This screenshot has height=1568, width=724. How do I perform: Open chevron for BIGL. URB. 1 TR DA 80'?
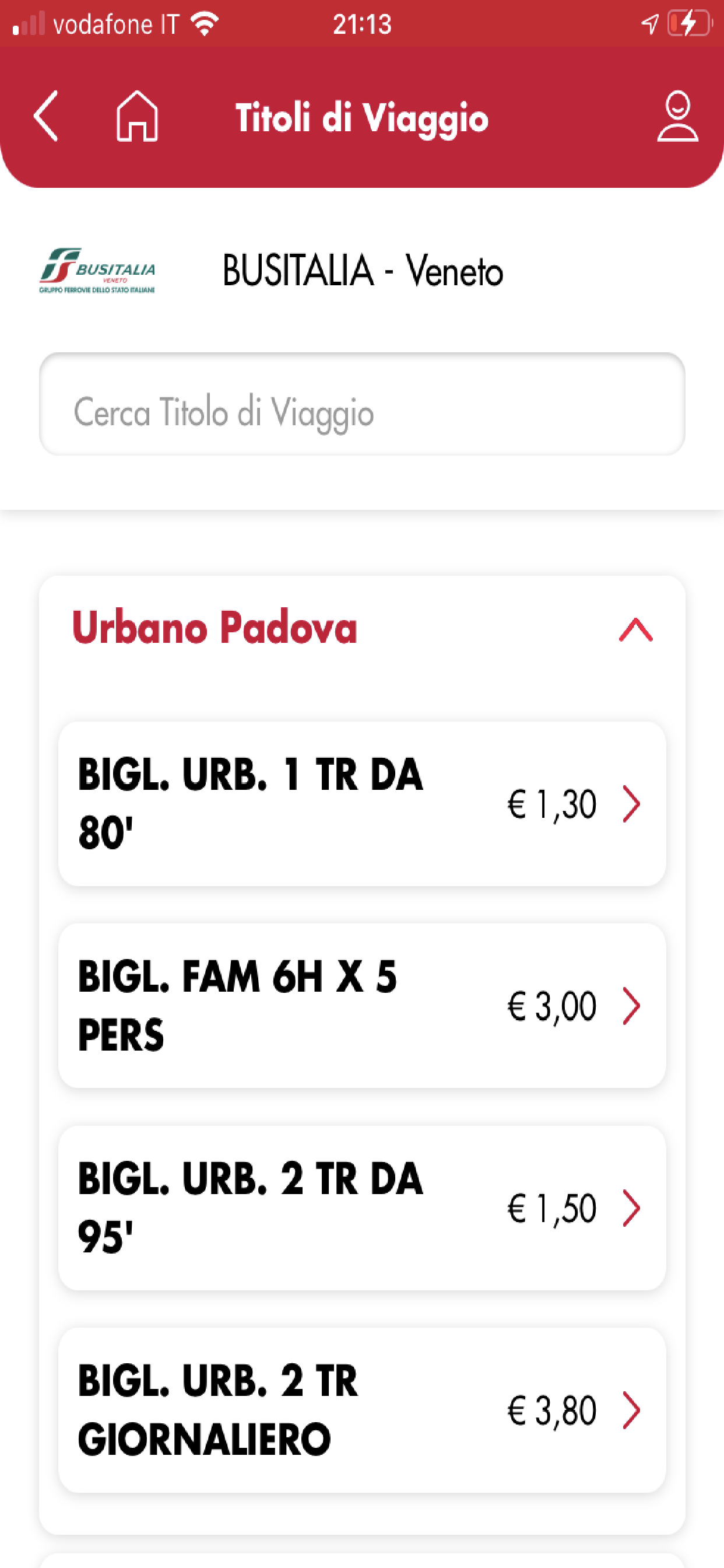click(x=631, y=803)
